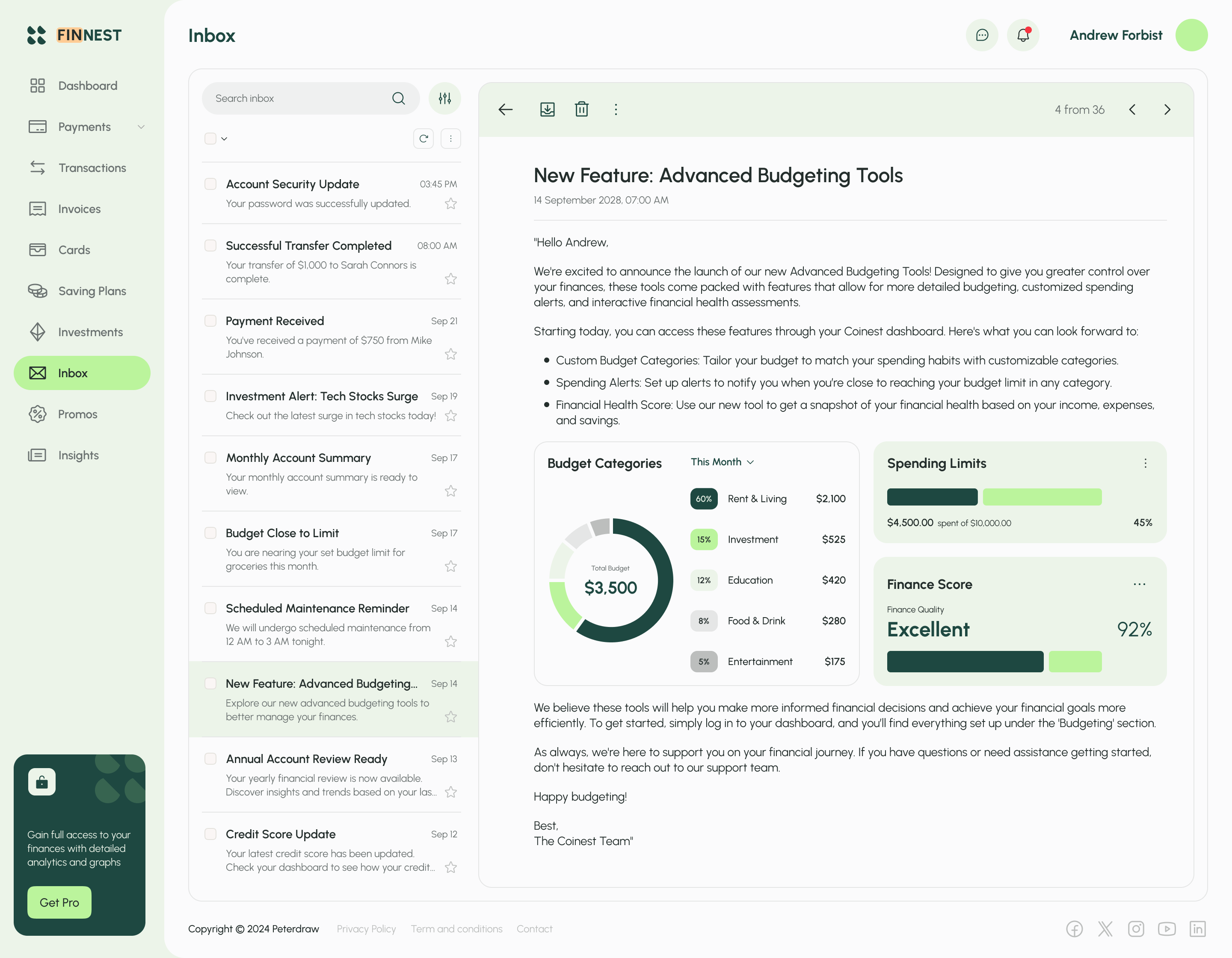1232x958 pixels.
Task: Refresh the inbox list
Action: click(x=423, y=139)
